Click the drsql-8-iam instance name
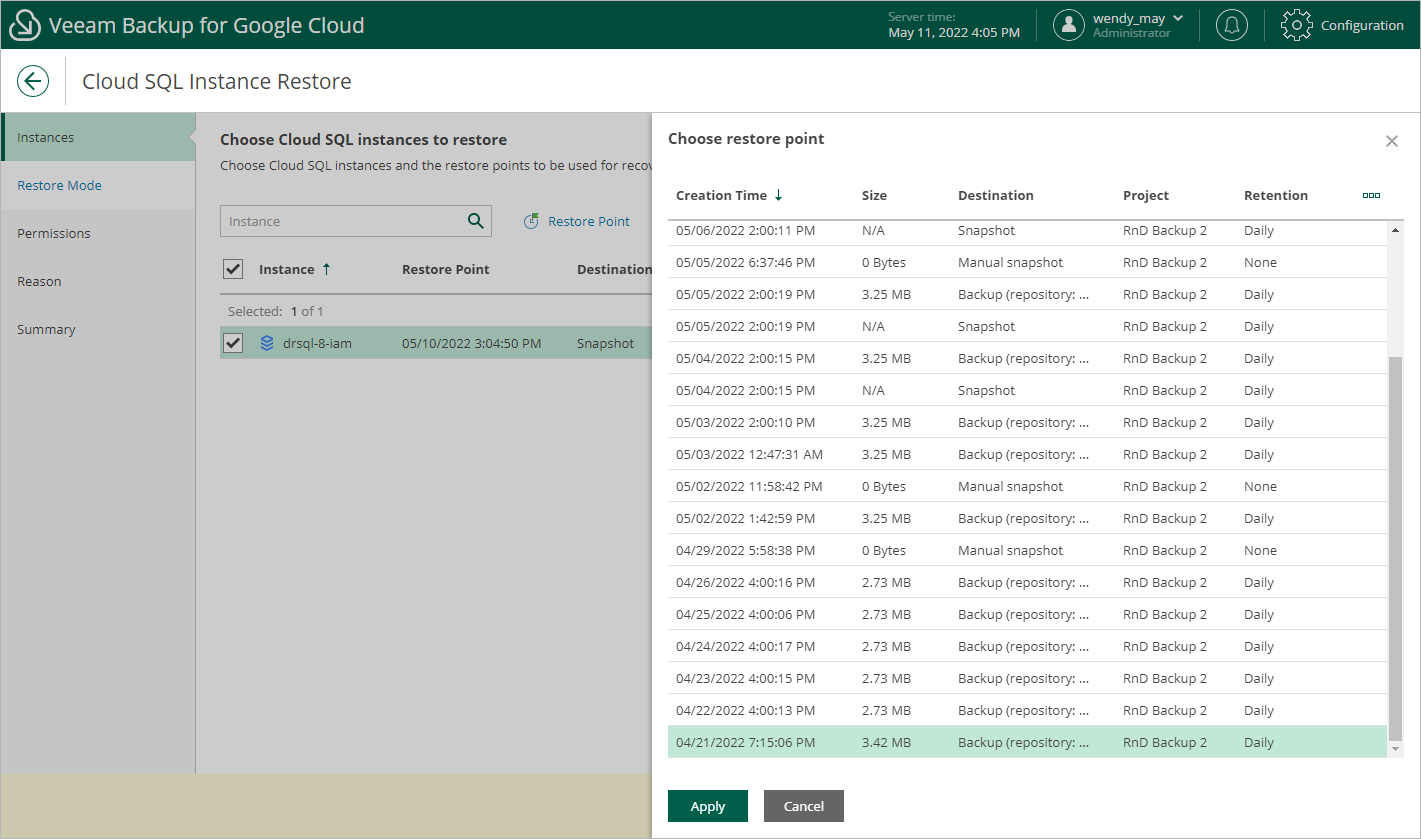Viewport: 1421px width, 839px height. click(317, 343)
